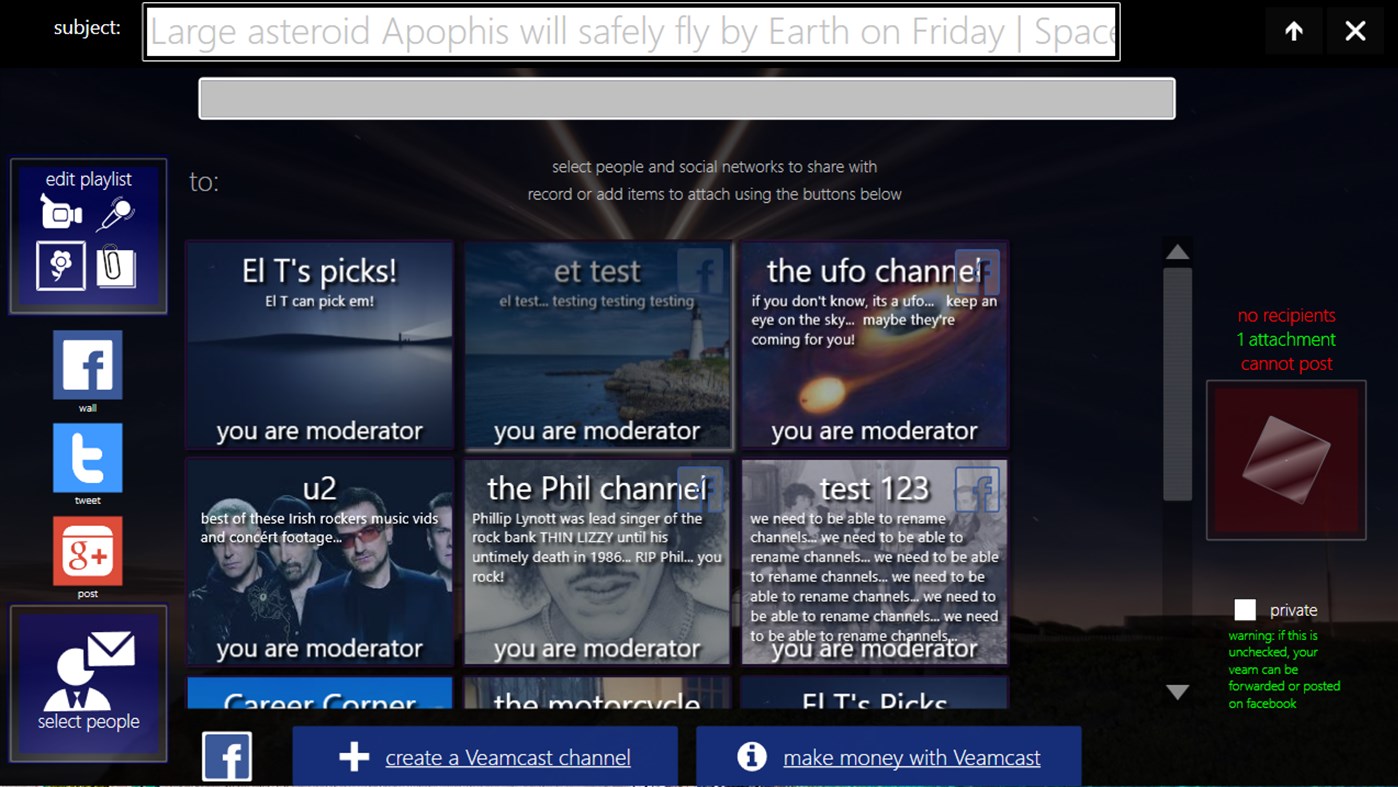
Task: Send a tweet using the Twitter icon
Action: click(x=87, y=458)
